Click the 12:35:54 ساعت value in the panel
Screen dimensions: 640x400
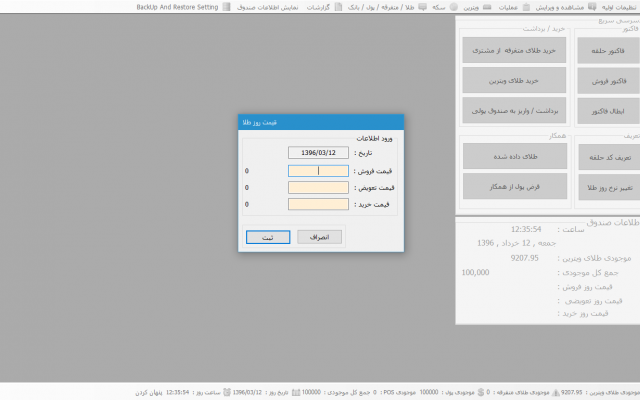pos(526,229)
